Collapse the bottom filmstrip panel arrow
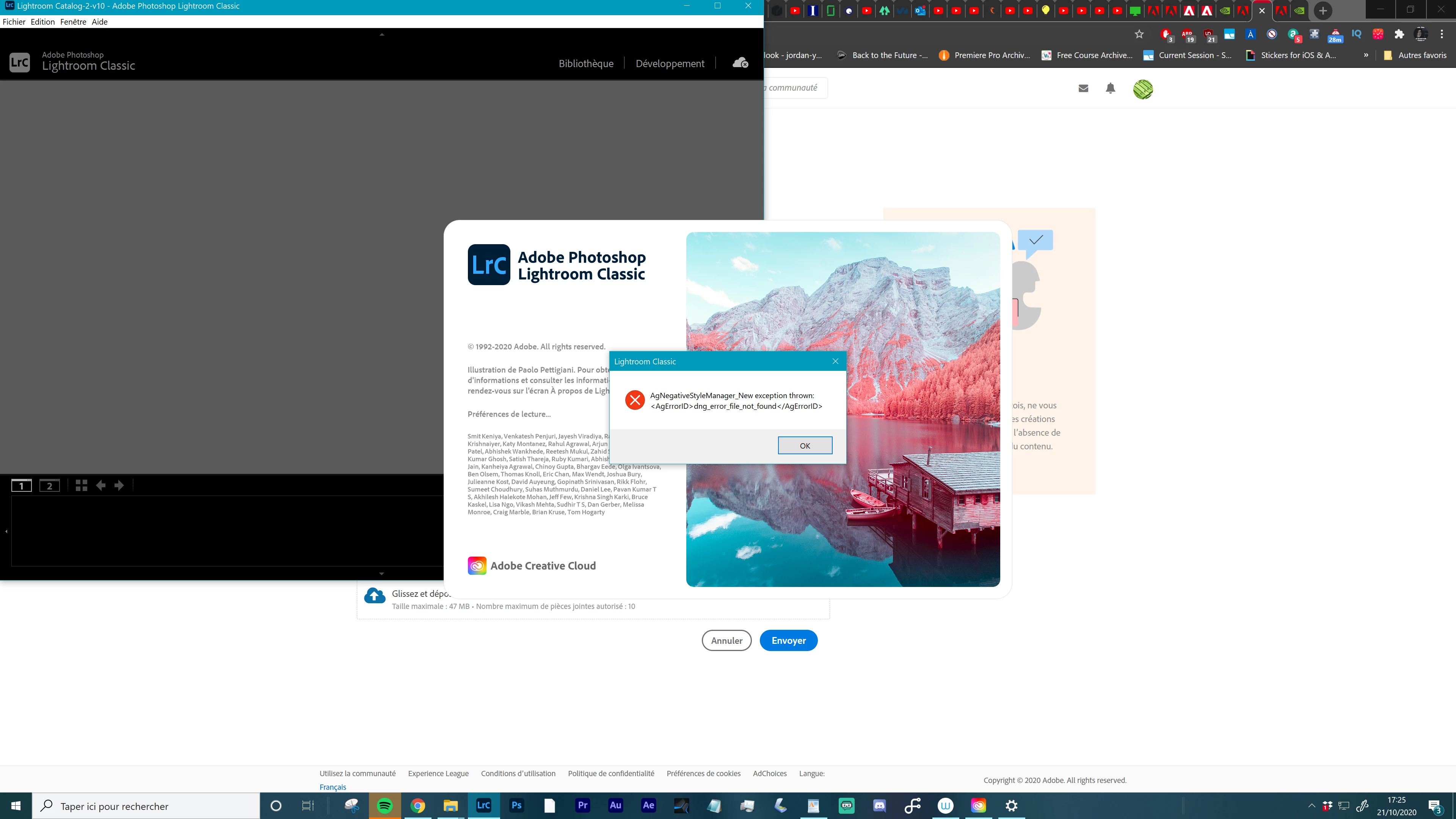The height and width of the screenshot is (819, 1456). click(x=381, y=574)
